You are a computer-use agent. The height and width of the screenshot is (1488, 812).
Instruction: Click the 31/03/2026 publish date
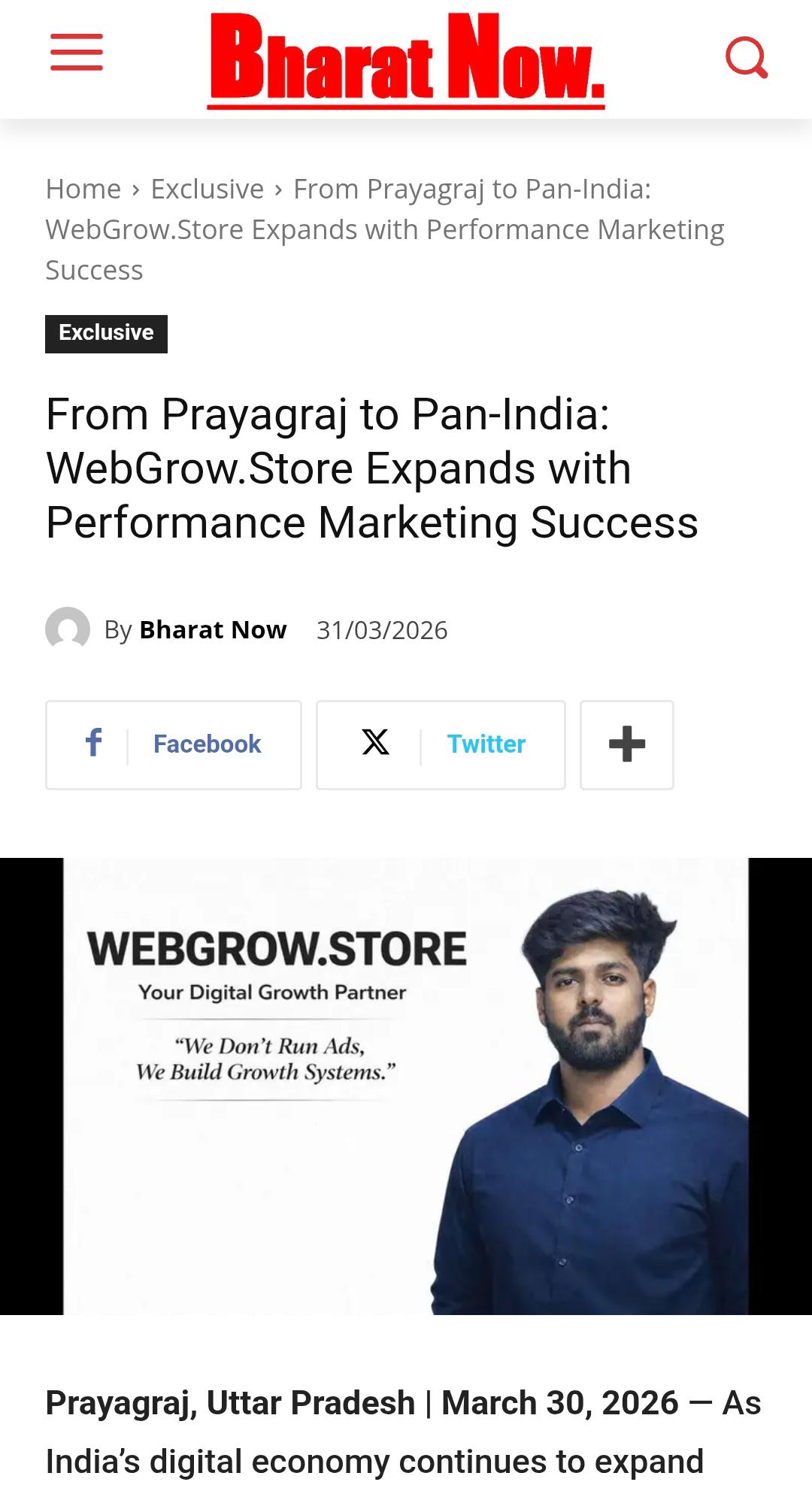click(382, 630)
